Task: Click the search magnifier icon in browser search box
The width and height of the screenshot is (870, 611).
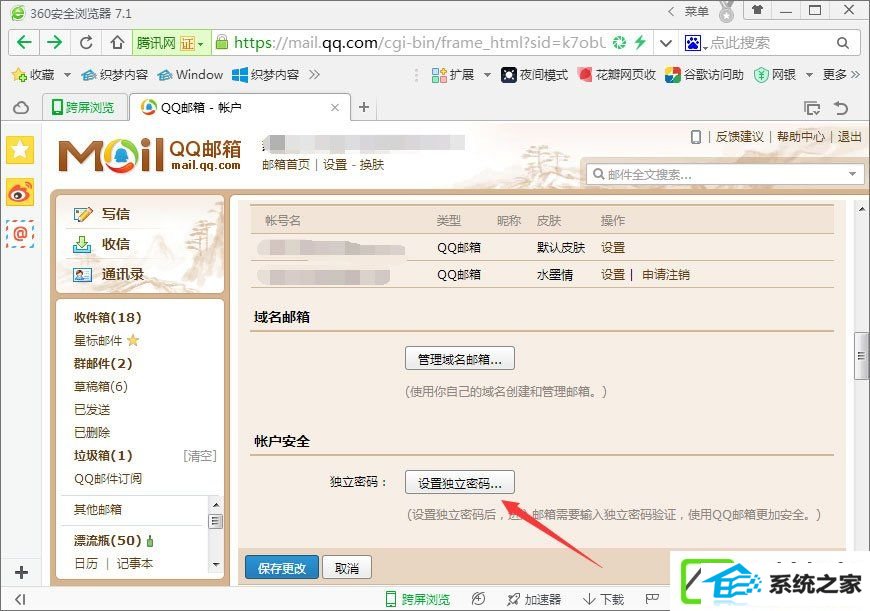Action: 843,43
